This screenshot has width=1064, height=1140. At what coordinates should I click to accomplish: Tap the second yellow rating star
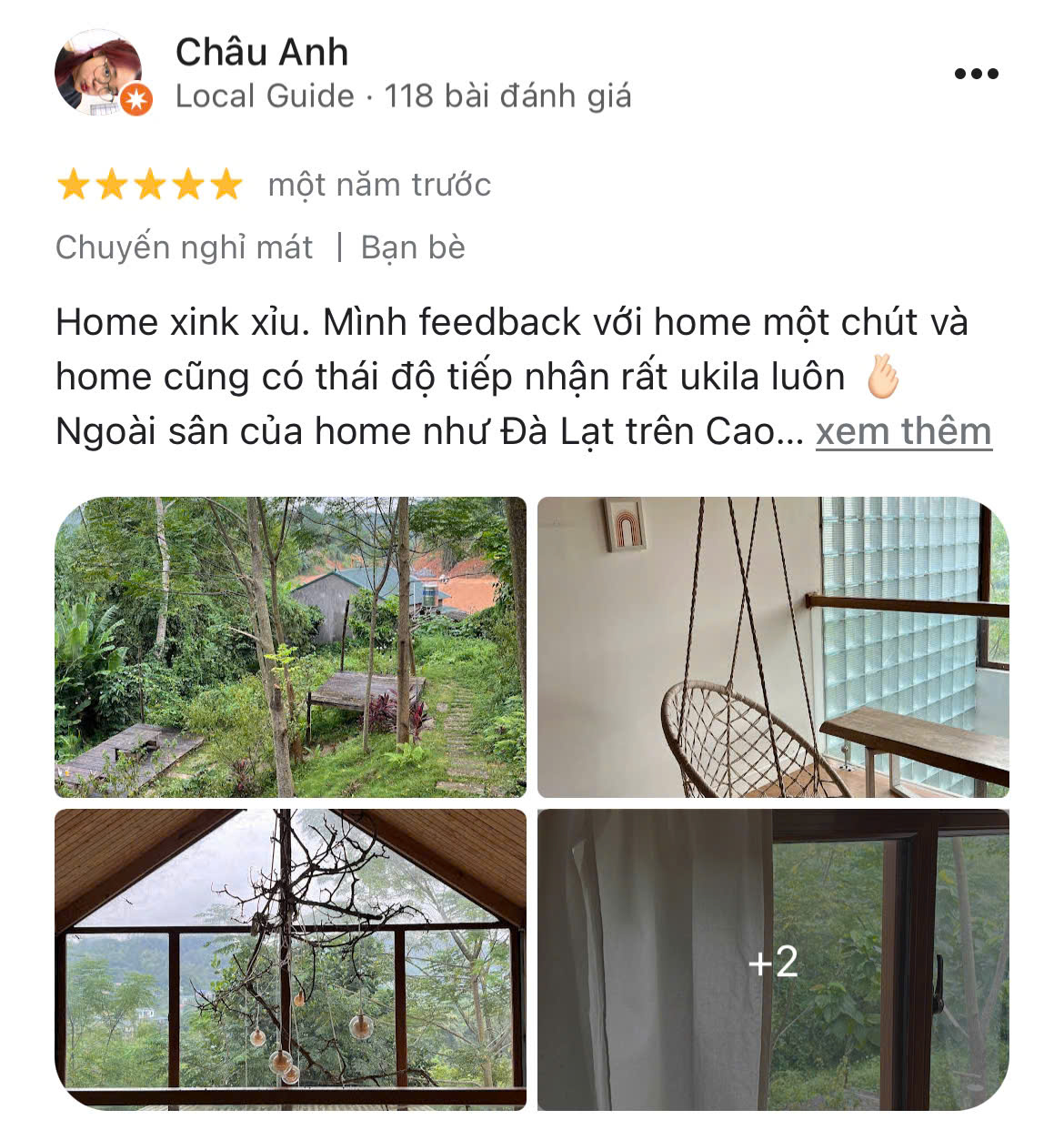pyautogui.click(x=111, y=185)
